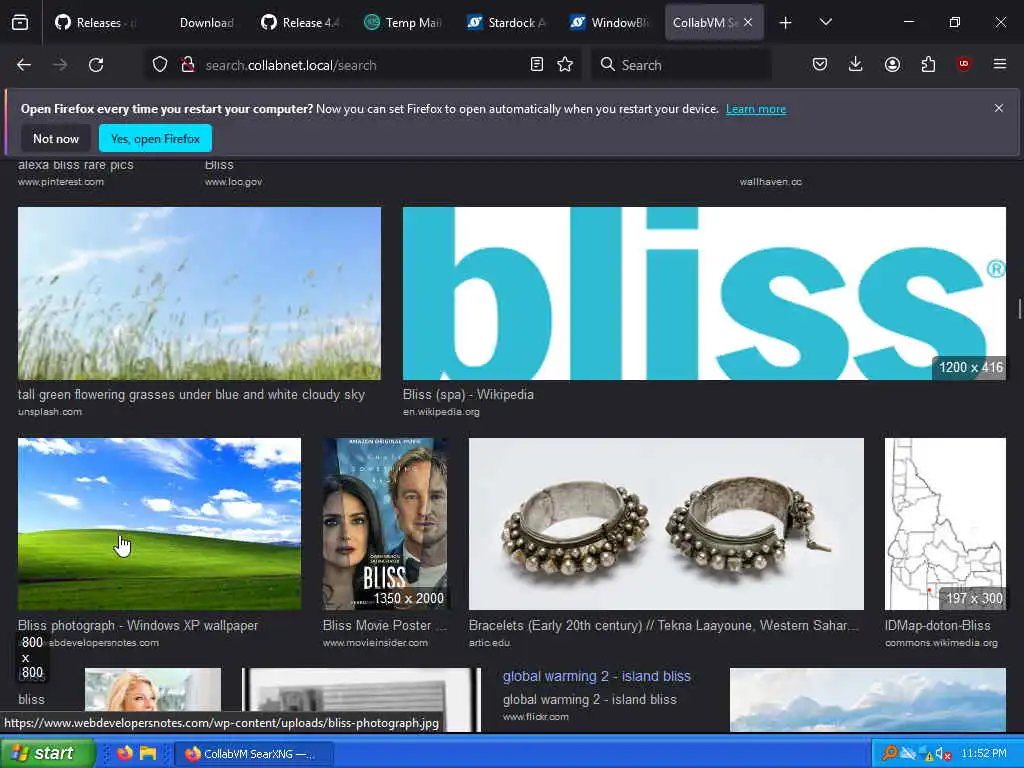Click the Not now button
Viewport: 1024px width, 768px height.
click(x=56, y=138)
